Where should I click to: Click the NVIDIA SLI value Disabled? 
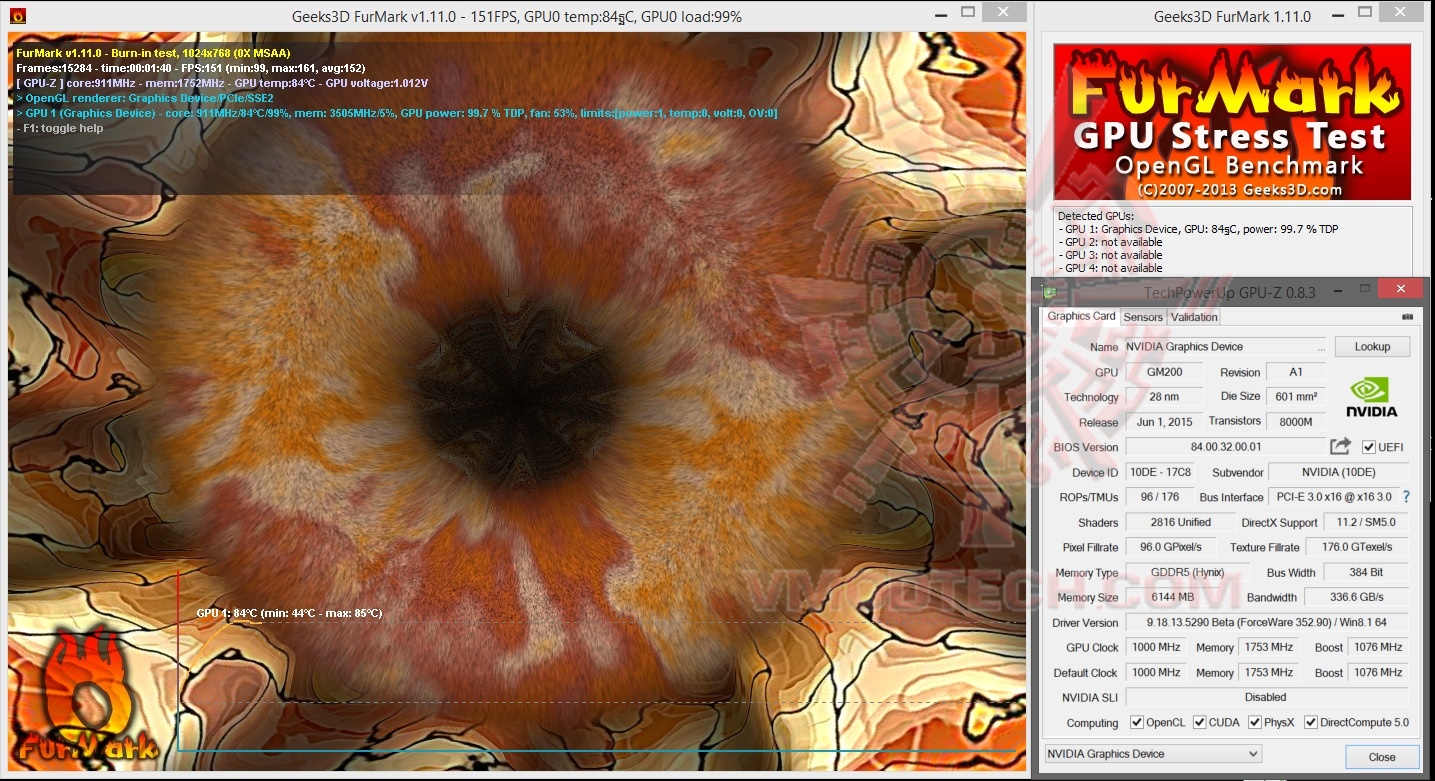[1266, 697]
